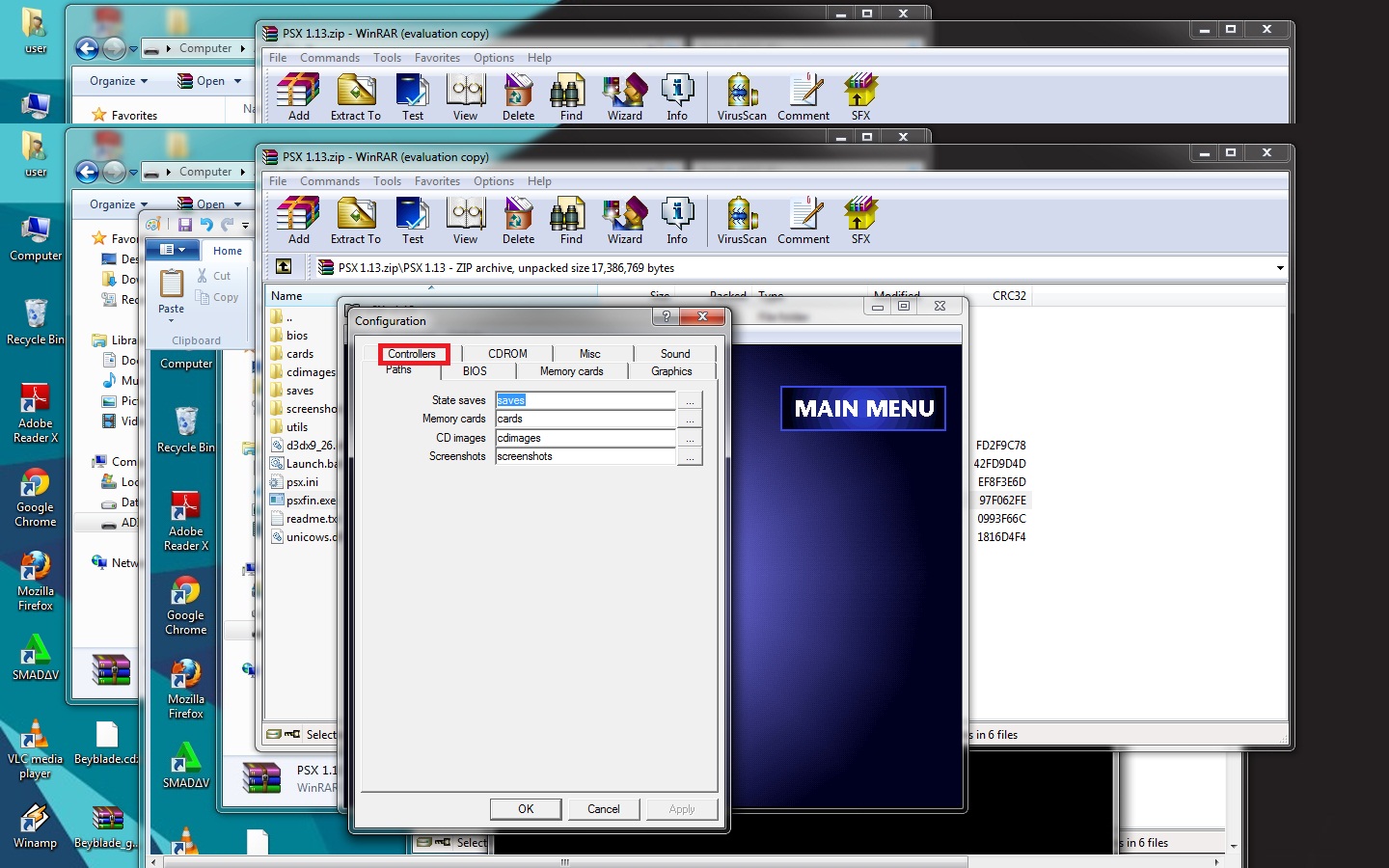Viewport: 1389px width, 868px height.
Task: Select the Home tab in the Paint ribbon
Action: point(228,251)
